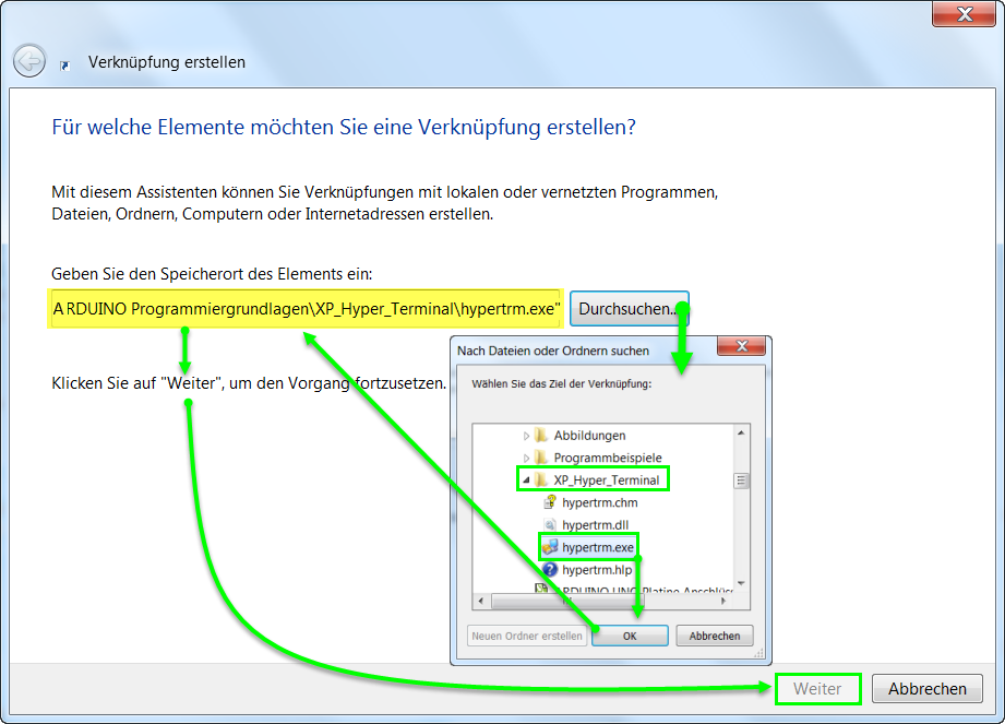
Task: Confirm selection with the OK button
Action: tap(629, 636)
